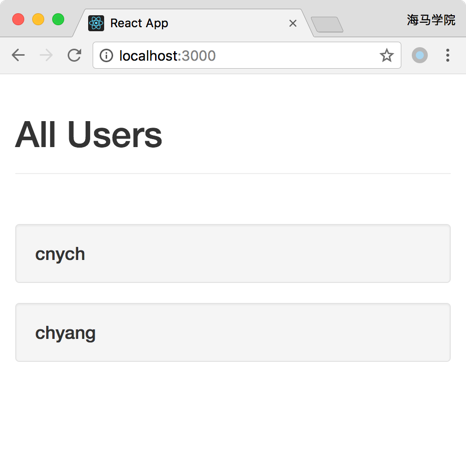Bookmark this page with the star
This screenshot has width=466, height=468.
[x=387, y=55]
